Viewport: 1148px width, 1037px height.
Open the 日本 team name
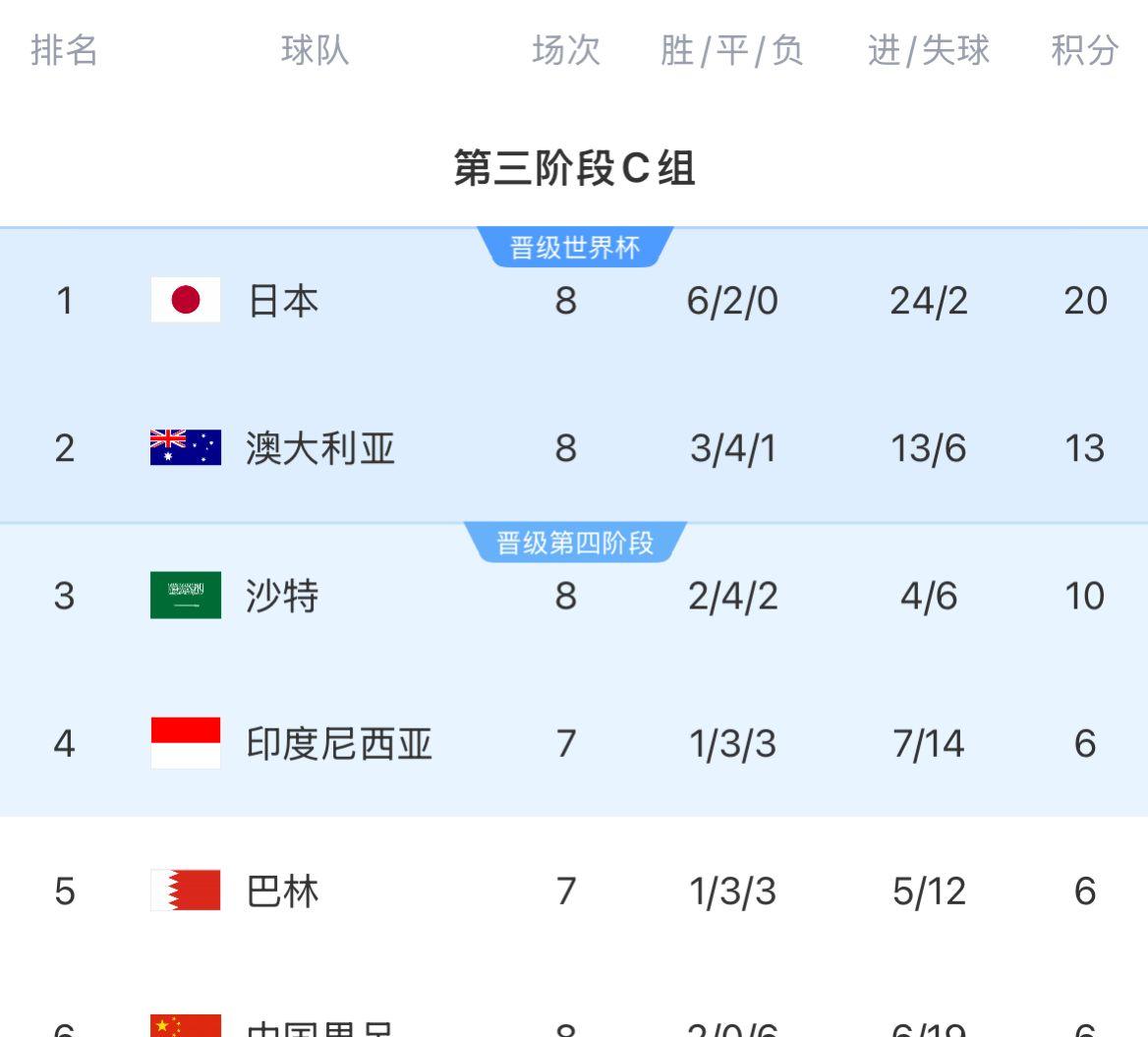coord(283,301)
